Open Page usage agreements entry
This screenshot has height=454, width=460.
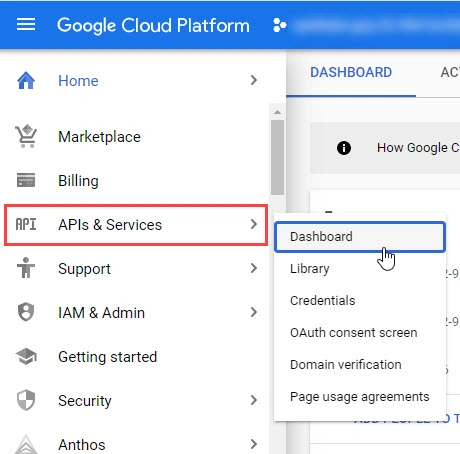point(360,397)
